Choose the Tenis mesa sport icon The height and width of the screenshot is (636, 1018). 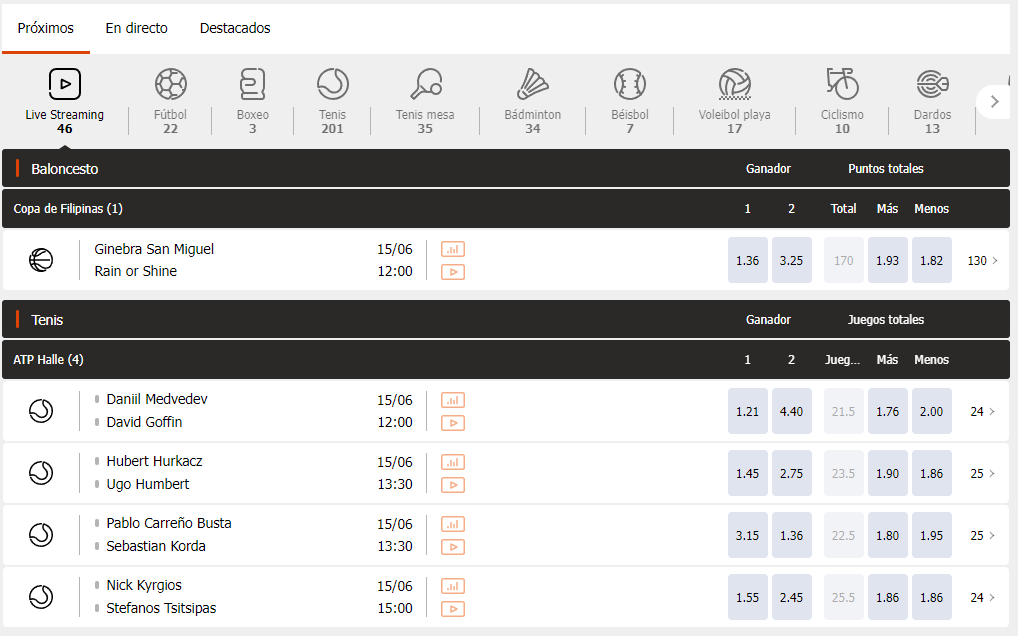pyautogui.click(x=425, y=84)
